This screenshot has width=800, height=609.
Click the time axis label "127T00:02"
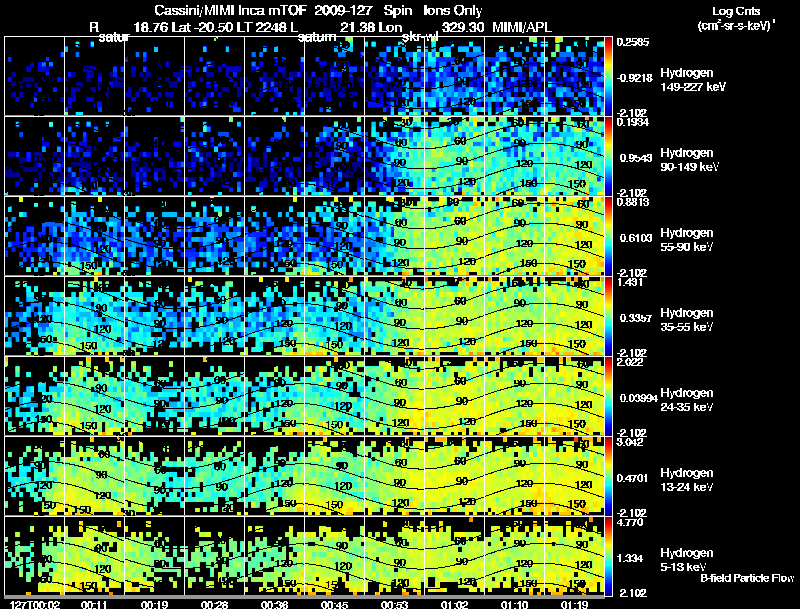click(x=35, y=604)
